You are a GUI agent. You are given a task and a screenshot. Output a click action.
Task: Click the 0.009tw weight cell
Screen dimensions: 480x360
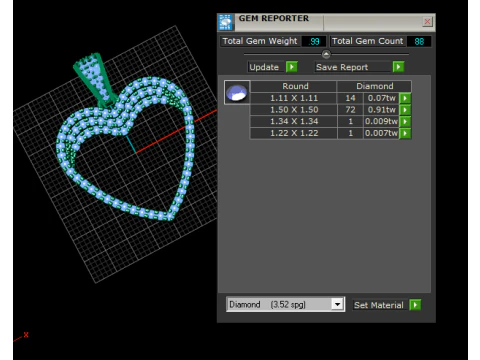click(382, 121)
